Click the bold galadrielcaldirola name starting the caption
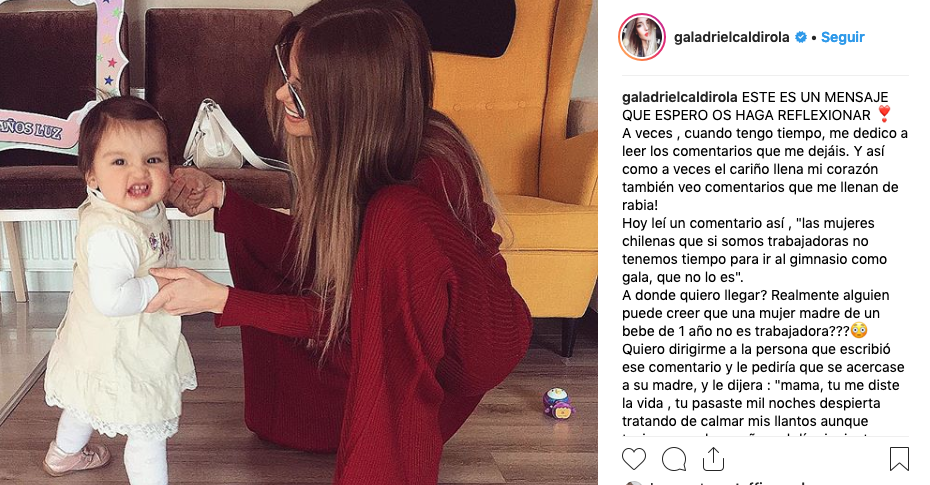930x485 pixels. pyautogui.click(x=680, y=97)
